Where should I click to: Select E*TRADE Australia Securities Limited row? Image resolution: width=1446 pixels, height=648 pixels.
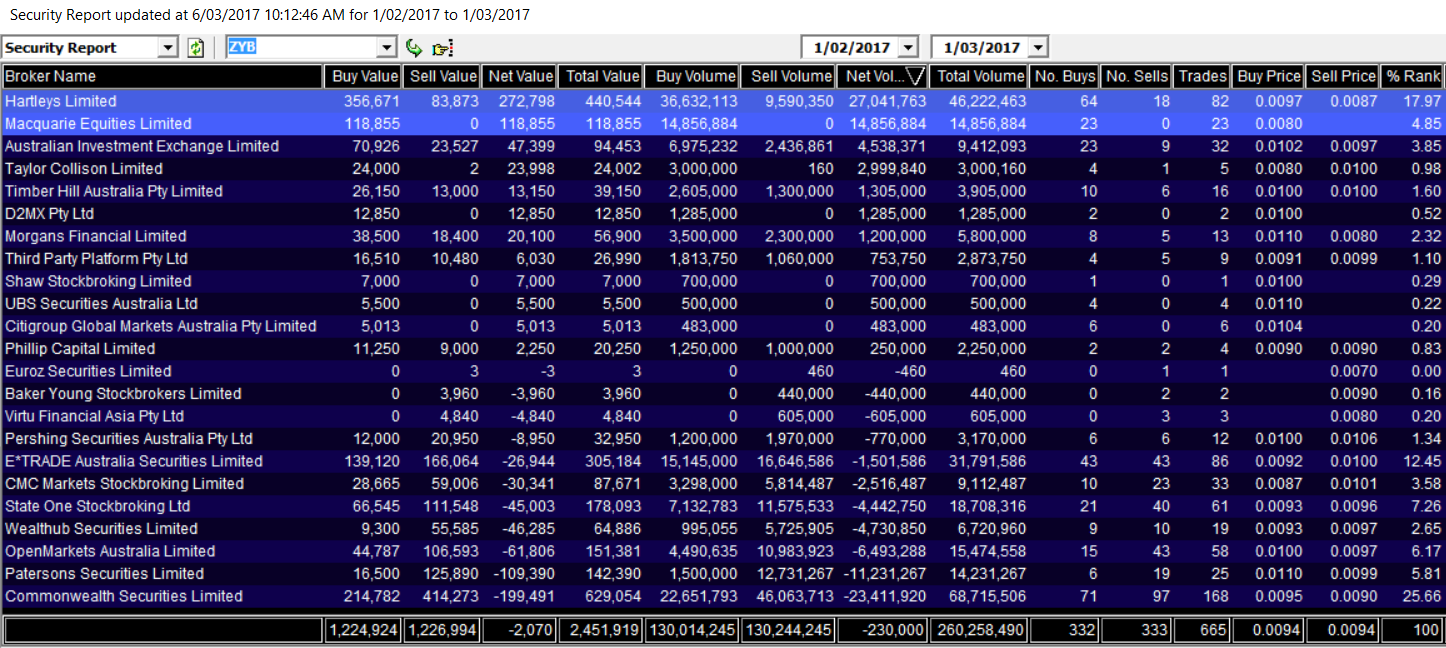coord(723,461)
